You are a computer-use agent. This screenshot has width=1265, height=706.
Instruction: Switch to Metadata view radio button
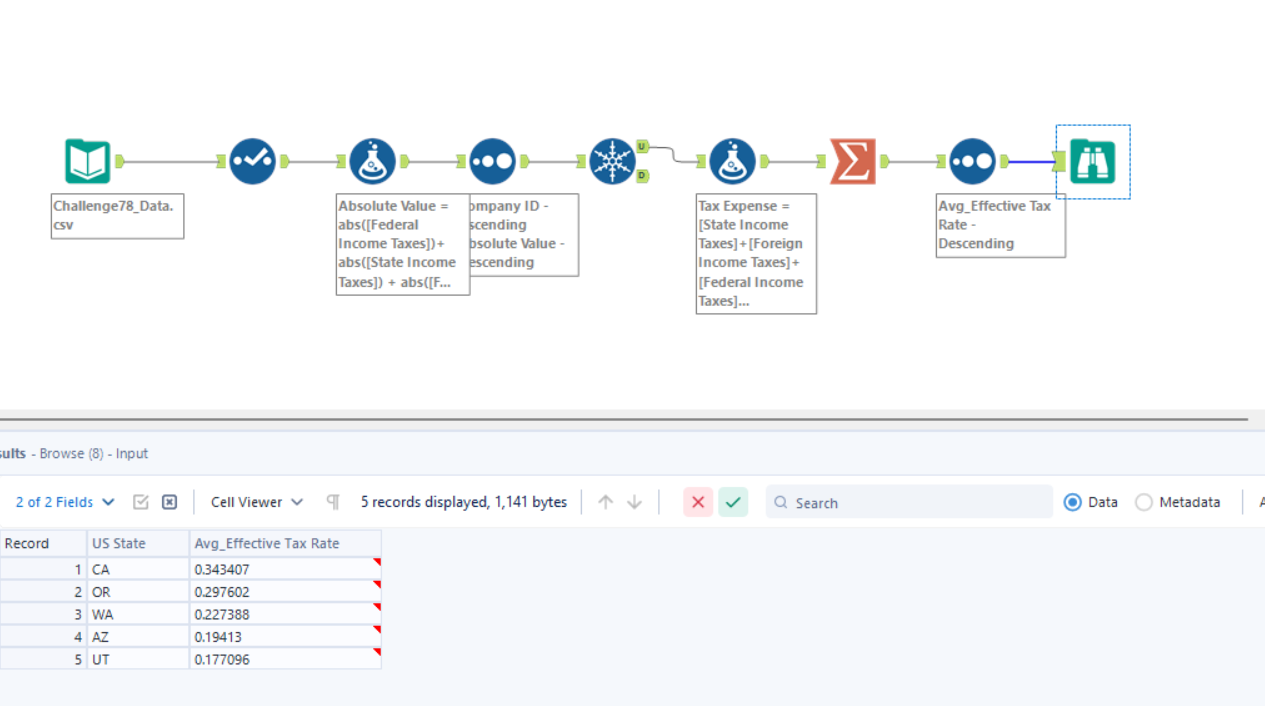1144,502
